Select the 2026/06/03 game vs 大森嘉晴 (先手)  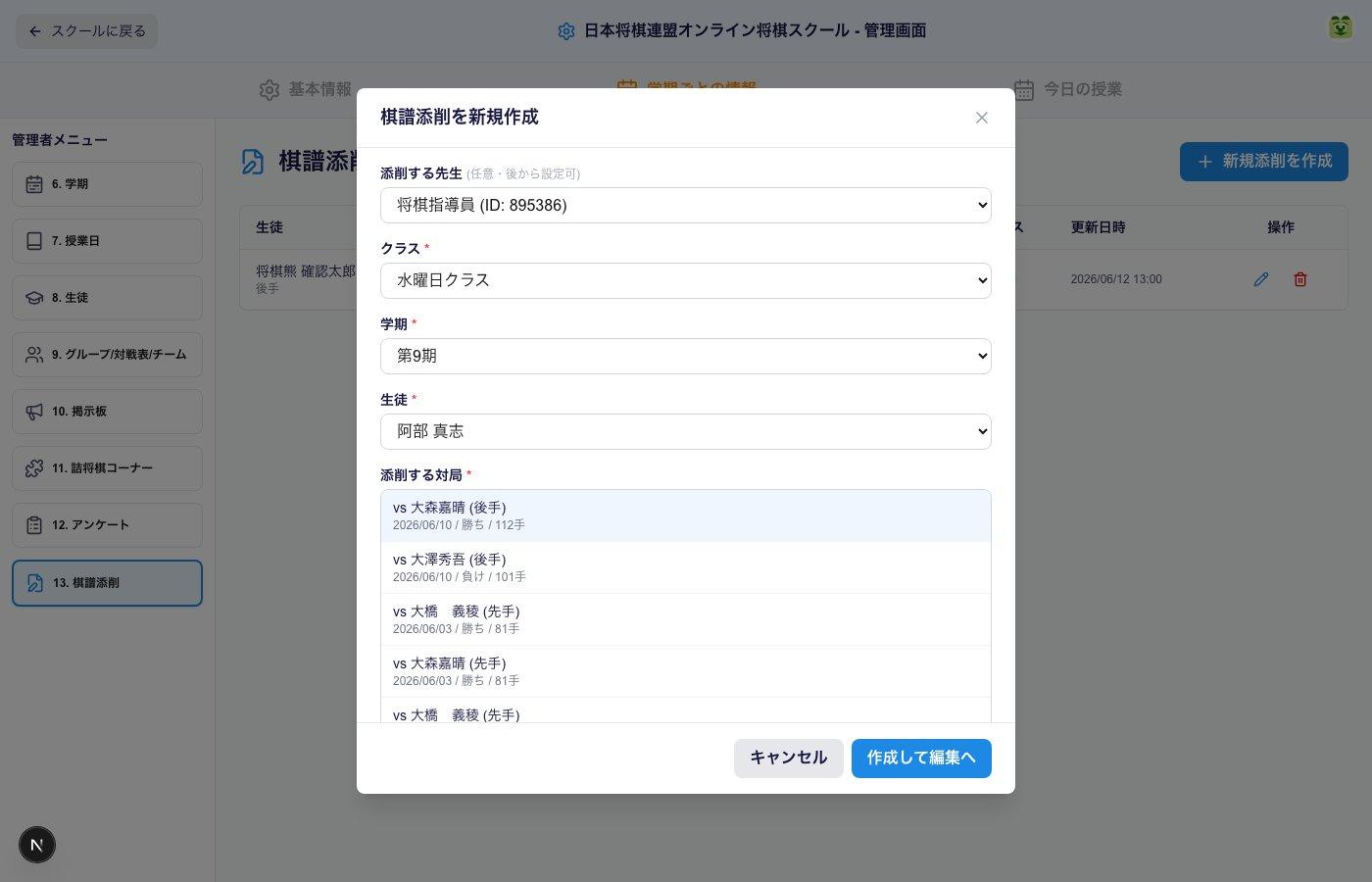click(686, 671)
